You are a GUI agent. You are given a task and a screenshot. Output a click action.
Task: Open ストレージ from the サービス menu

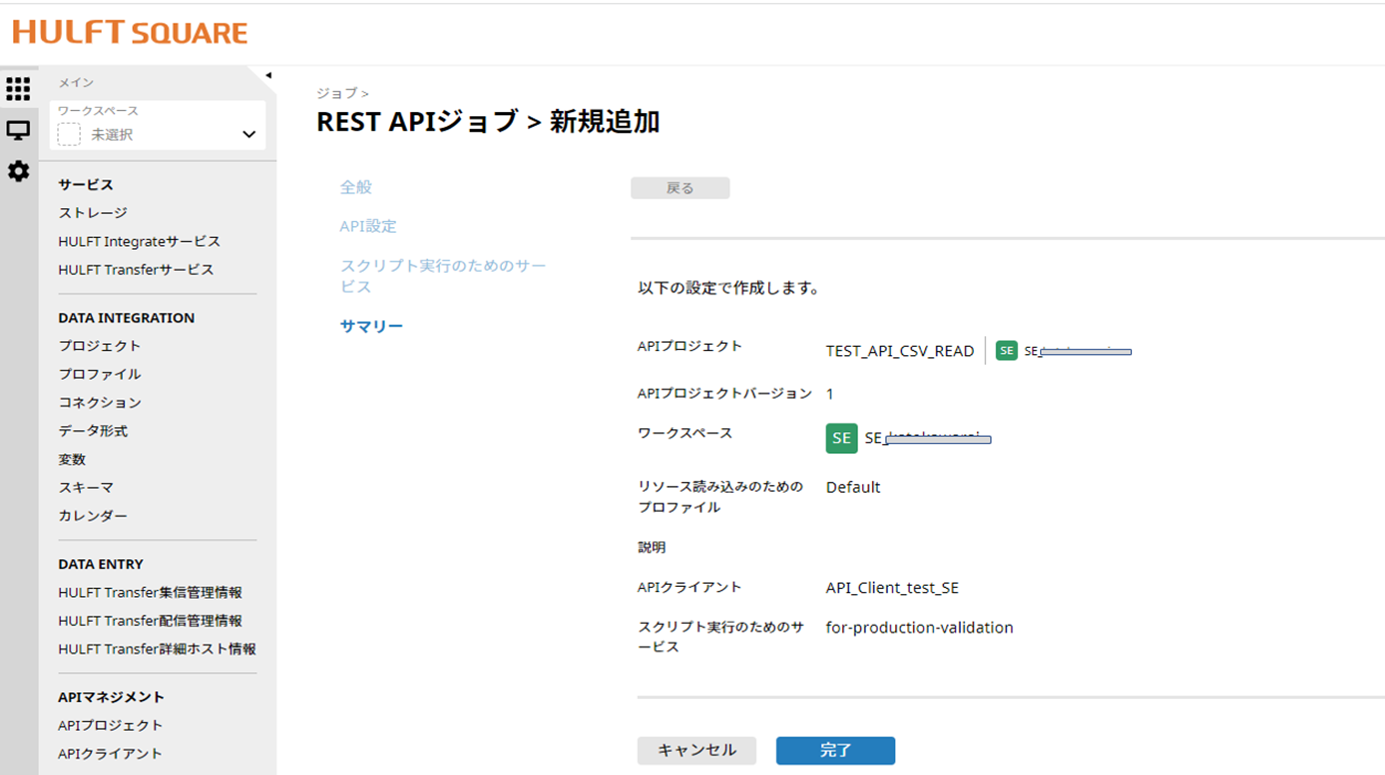(91, 212)
